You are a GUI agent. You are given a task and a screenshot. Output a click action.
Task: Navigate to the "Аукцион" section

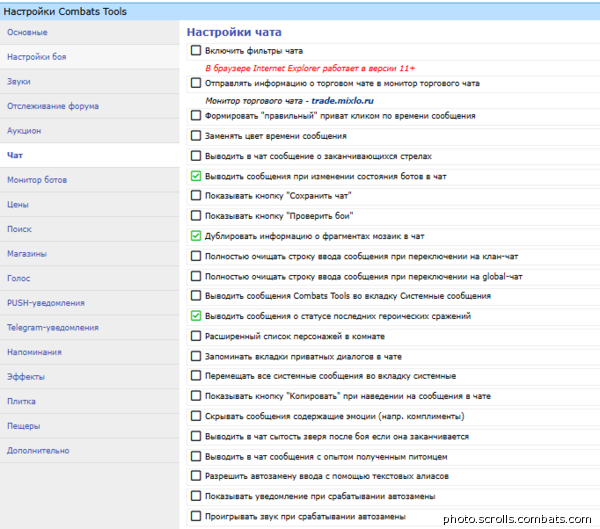tap(24, 131)
